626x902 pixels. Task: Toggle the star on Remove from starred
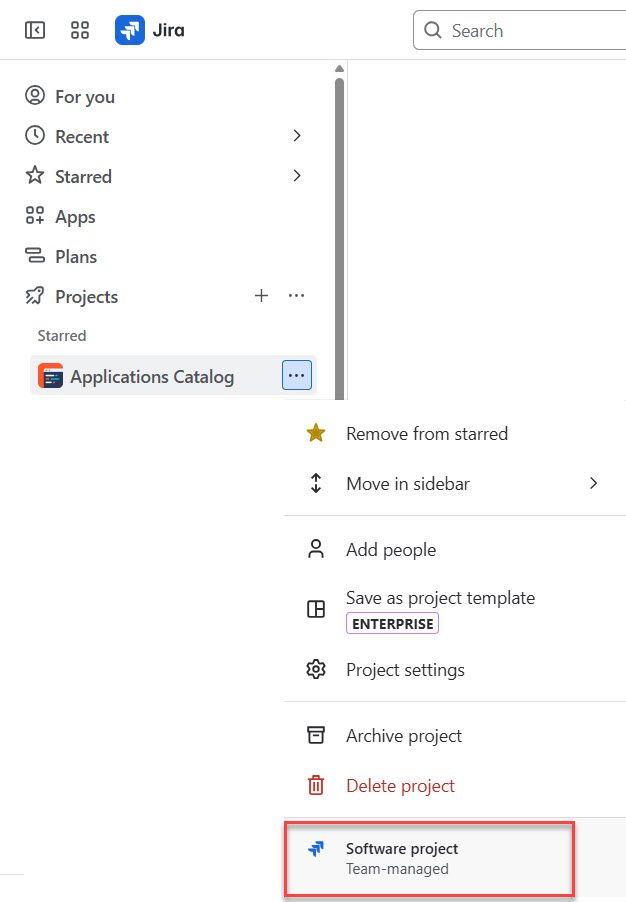click(316, 433)
